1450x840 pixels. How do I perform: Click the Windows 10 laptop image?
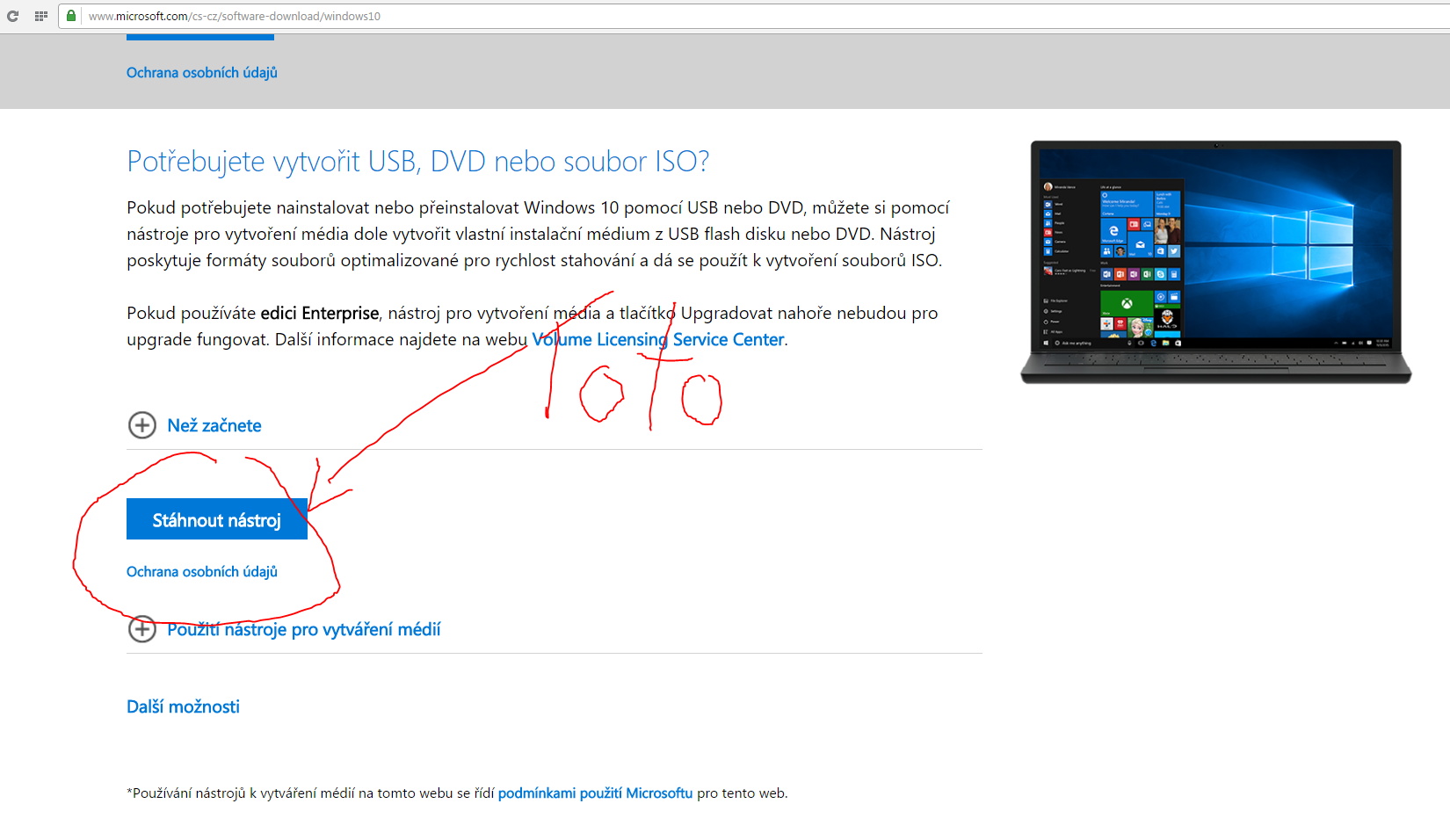(x=1216, y=262)
